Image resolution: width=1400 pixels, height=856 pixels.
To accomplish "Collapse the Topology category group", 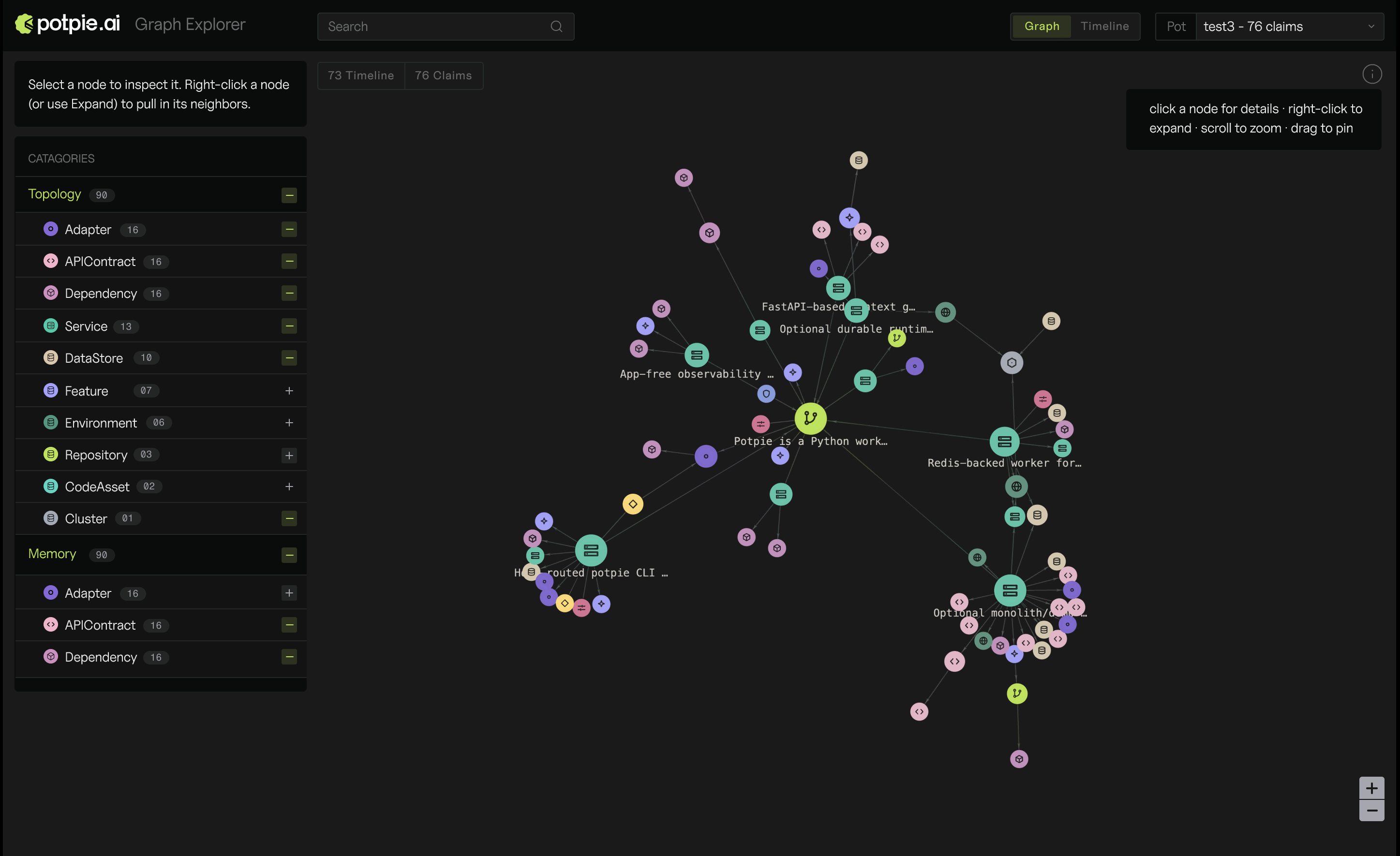I will pyautogui.click(x=289, y=195).
